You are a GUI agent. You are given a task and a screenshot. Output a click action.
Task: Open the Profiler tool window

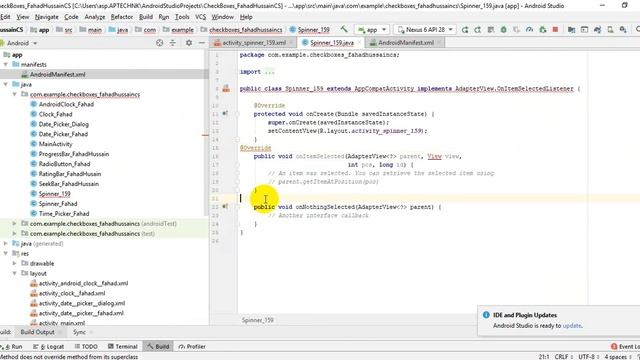[x=192, y=347]
